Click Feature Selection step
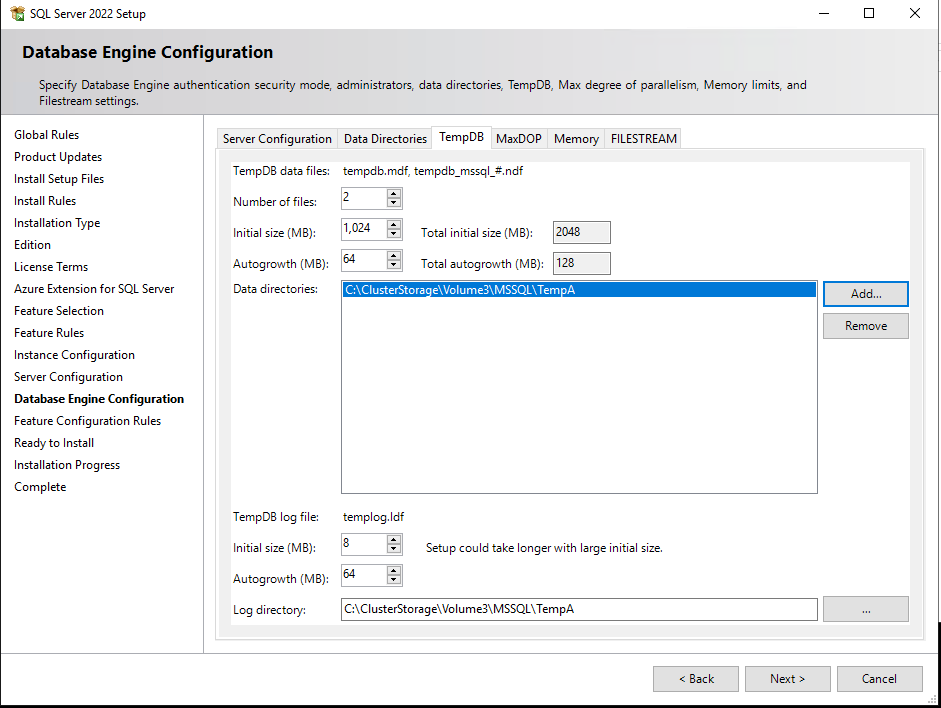 (59, 311)
